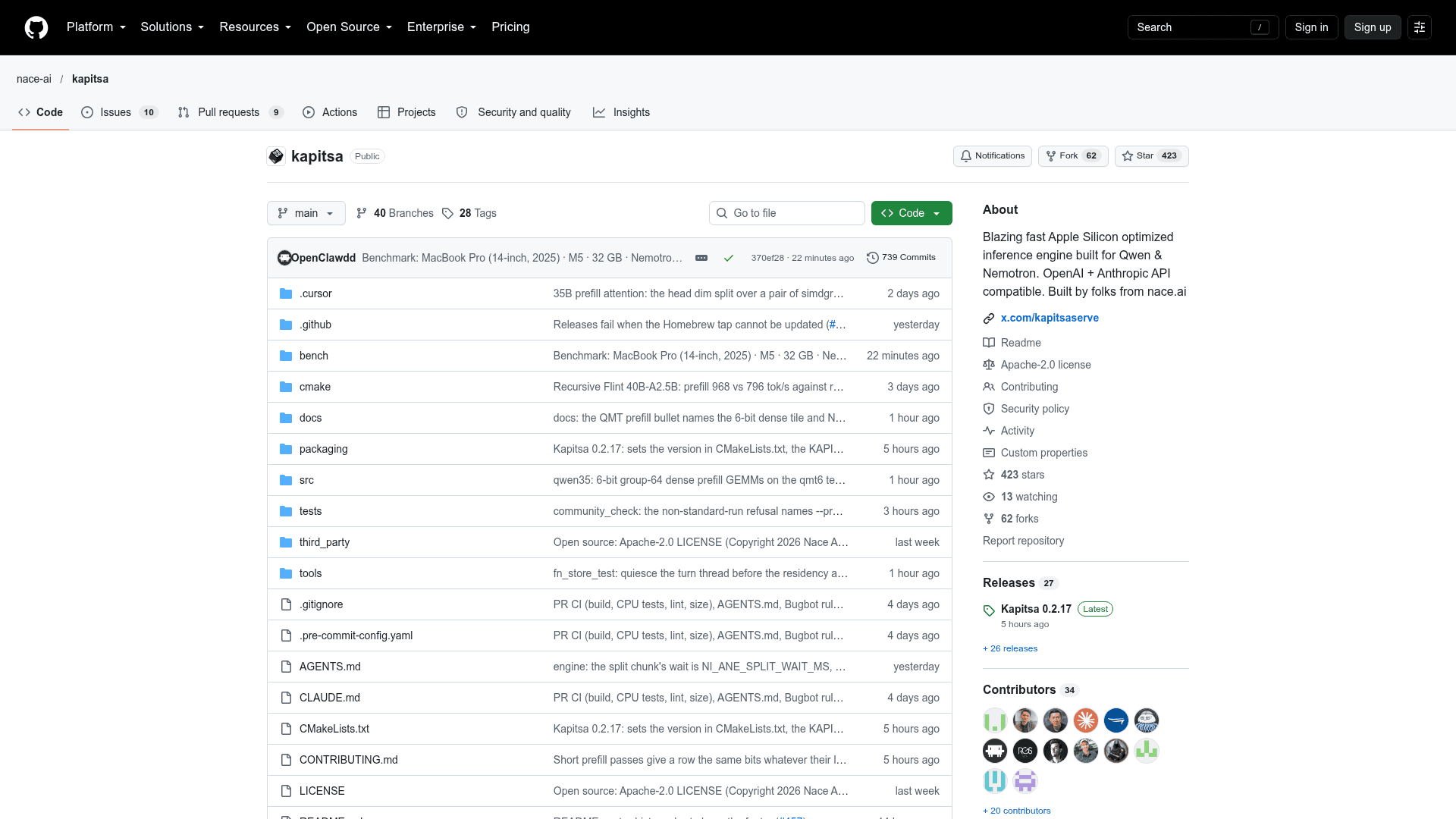This screenshot has width=1456, height=819.
Task: Click the GitHub logo icon
Action: [x=36, y=27]
